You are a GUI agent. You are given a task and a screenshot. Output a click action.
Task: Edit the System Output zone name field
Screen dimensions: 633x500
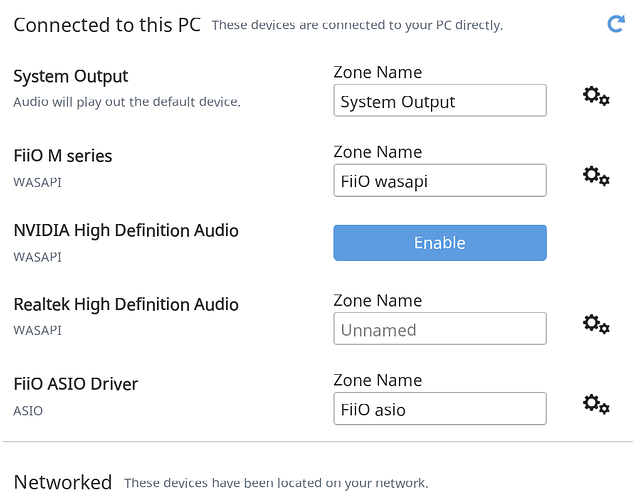[440, 100]
